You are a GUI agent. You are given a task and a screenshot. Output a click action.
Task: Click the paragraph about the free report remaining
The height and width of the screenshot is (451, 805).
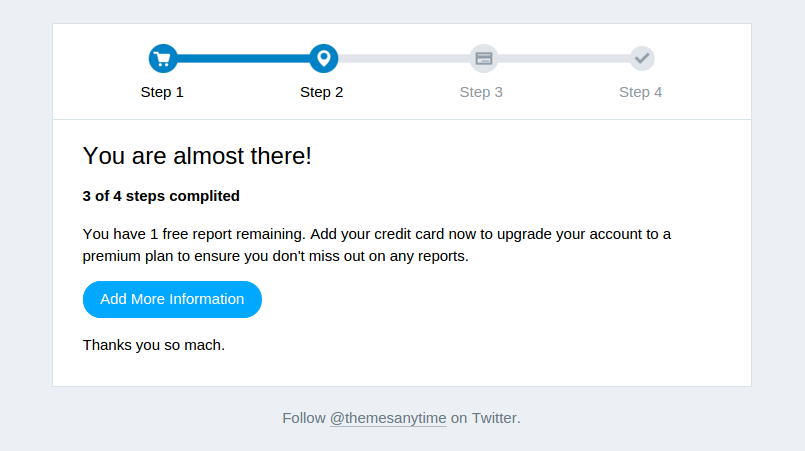click(377, 235)
